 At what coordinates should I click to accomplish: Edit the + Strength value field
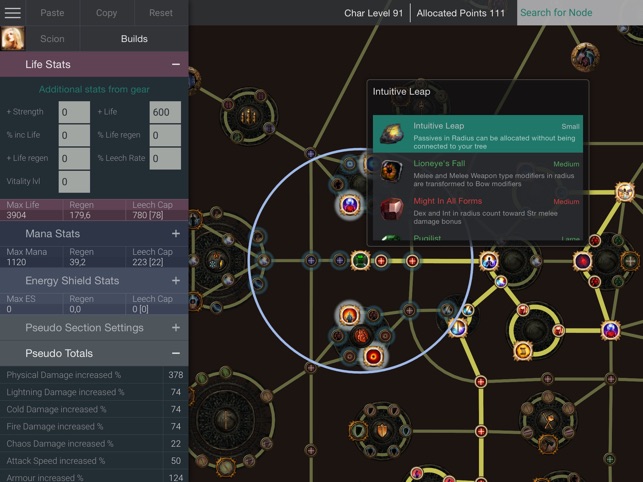pos(74,112)
